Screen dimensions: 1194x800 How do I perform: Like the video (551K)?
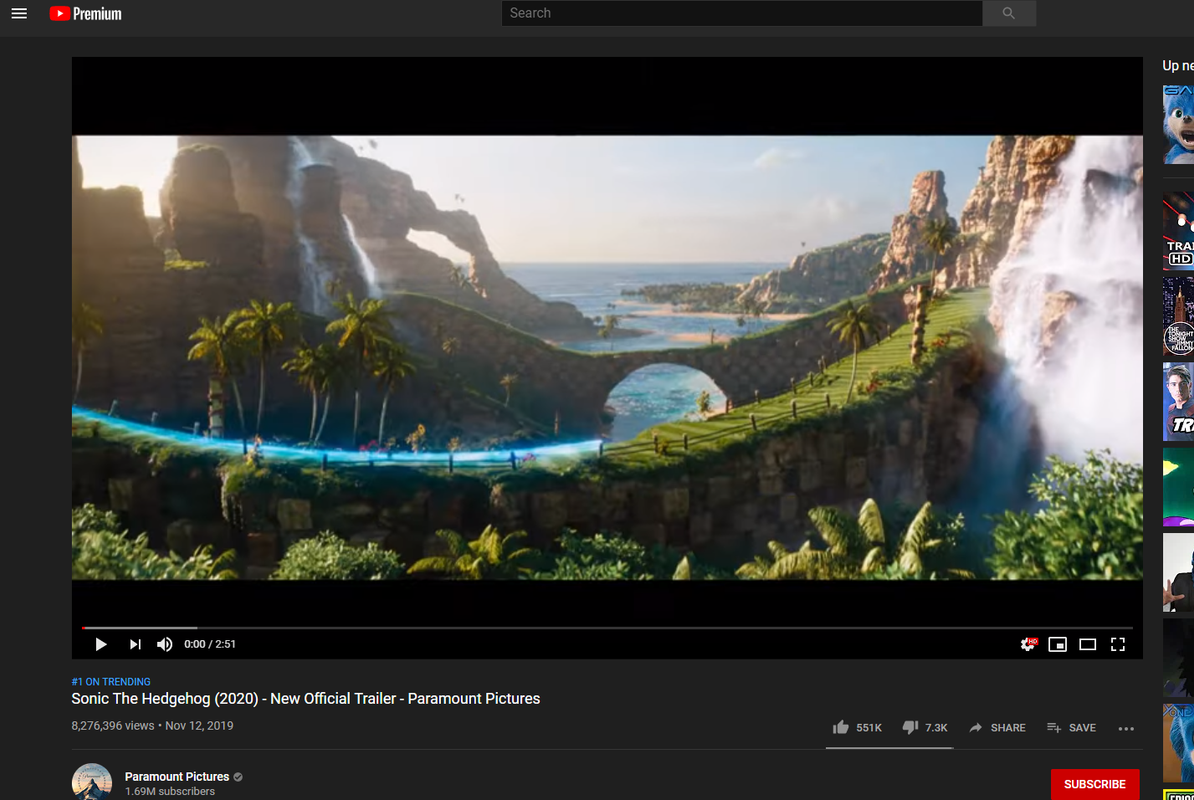(857, 728)
